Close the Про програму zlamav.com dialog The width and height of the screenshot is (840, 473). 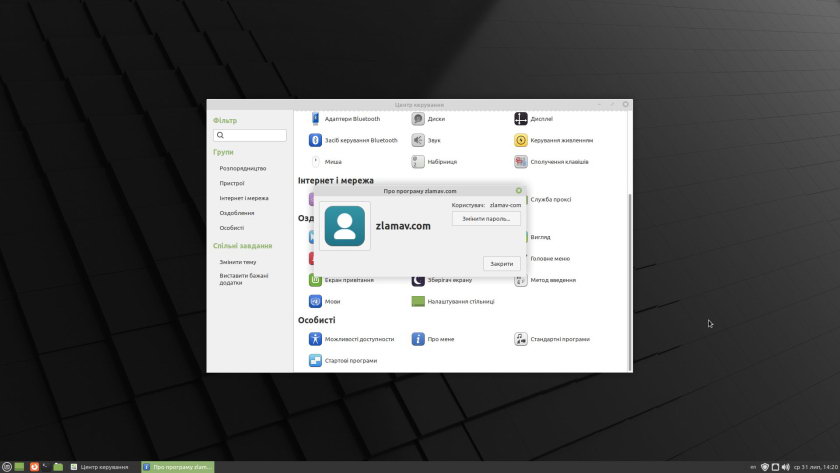(x=519, y=191)
